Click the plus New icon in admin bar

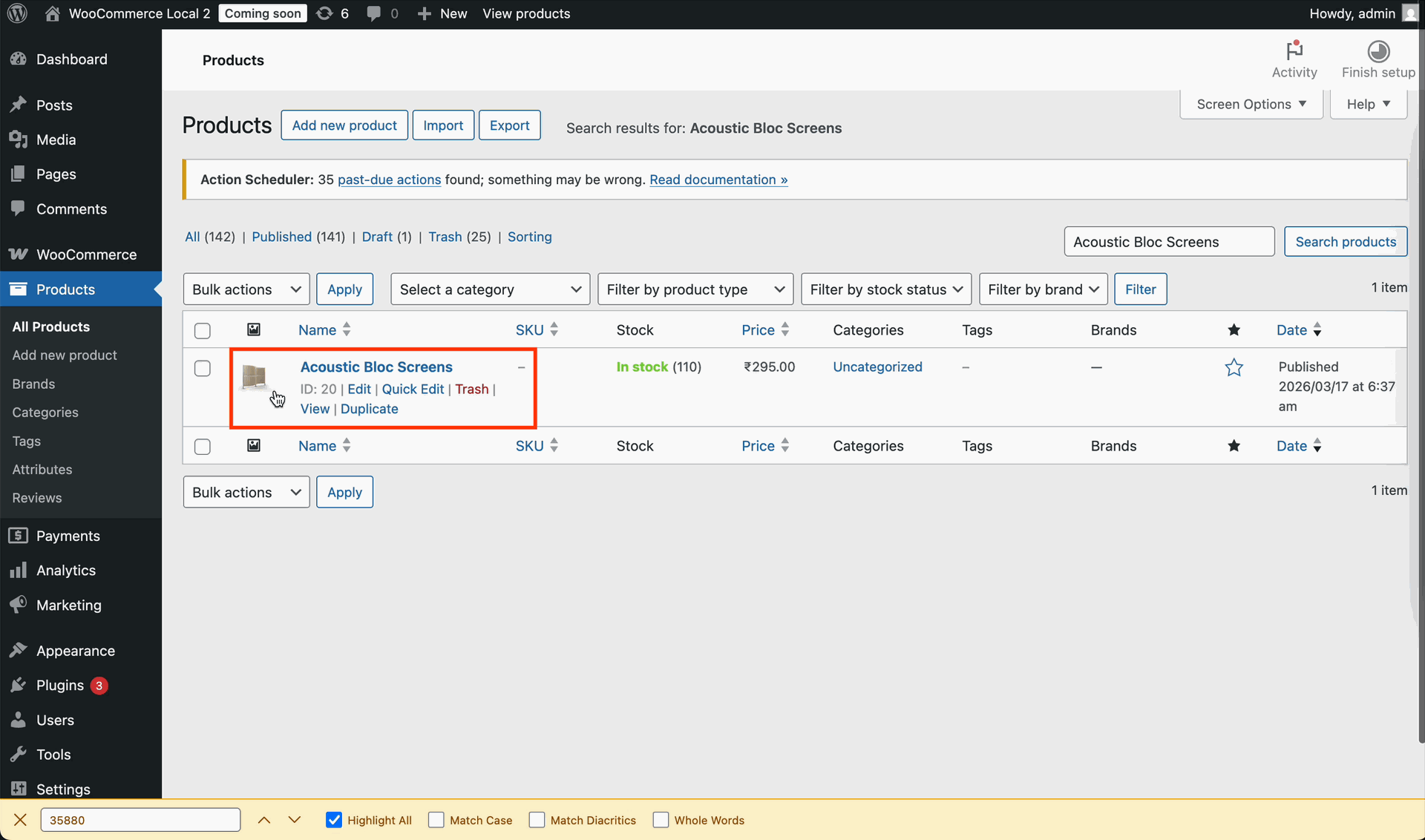424,13
